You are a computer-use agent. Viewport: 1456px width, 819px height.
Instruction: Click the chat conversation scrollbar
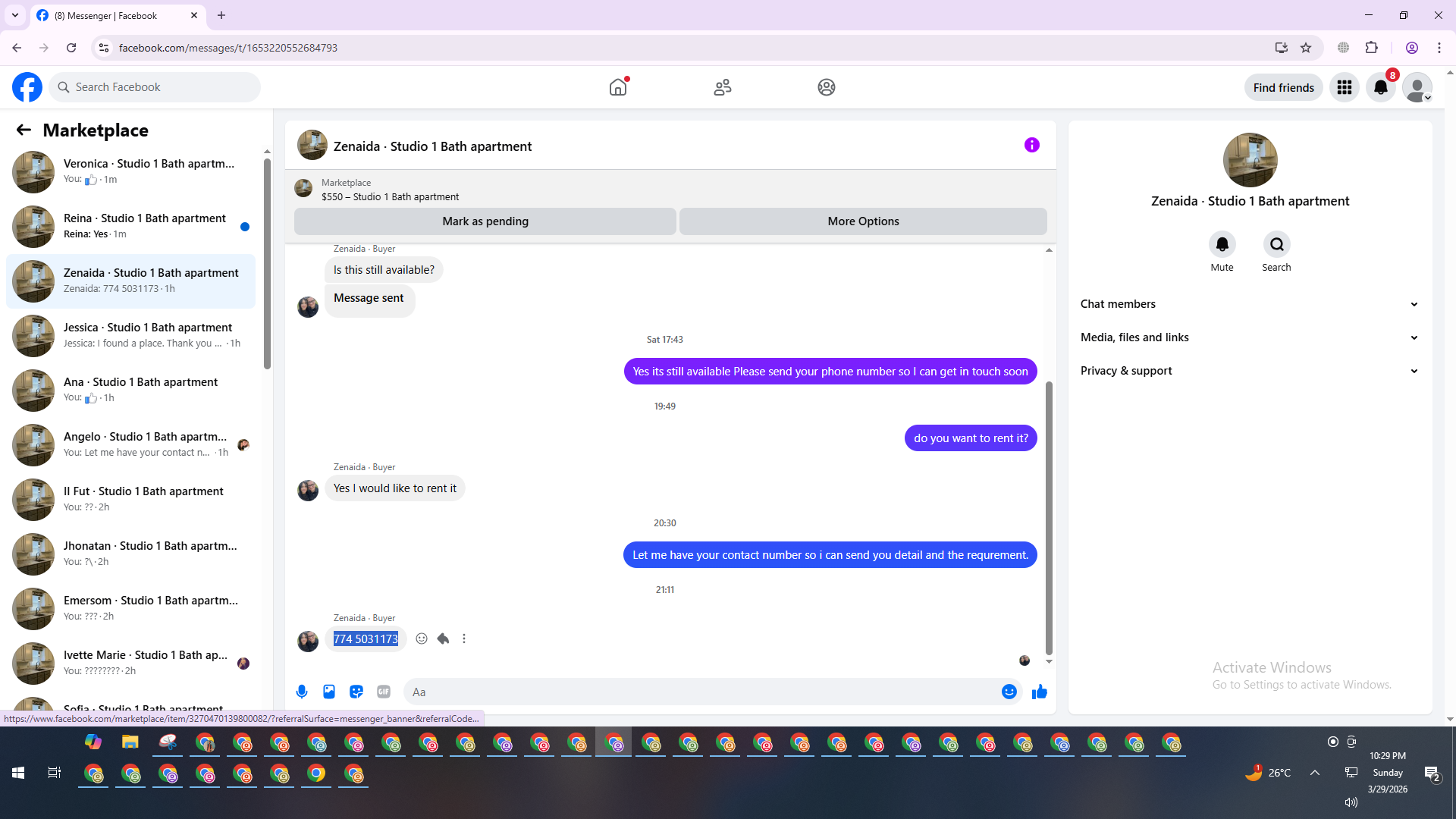coord(1049,518)
